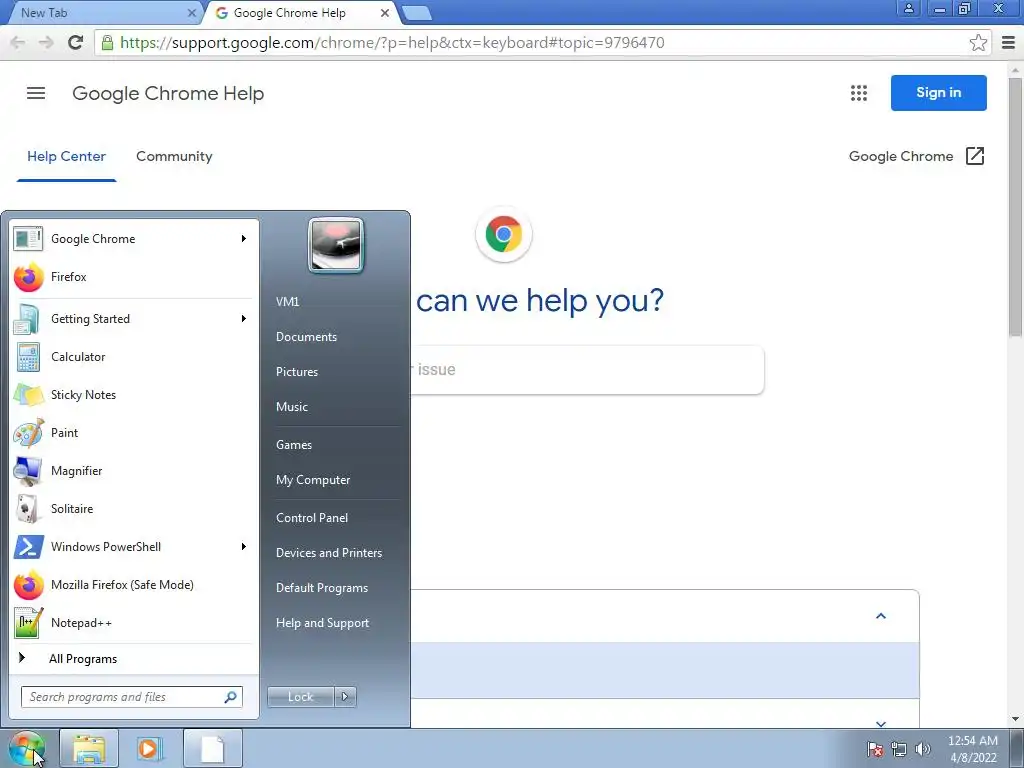Open Windows Explorer from the taskbar

click(89, 748)
